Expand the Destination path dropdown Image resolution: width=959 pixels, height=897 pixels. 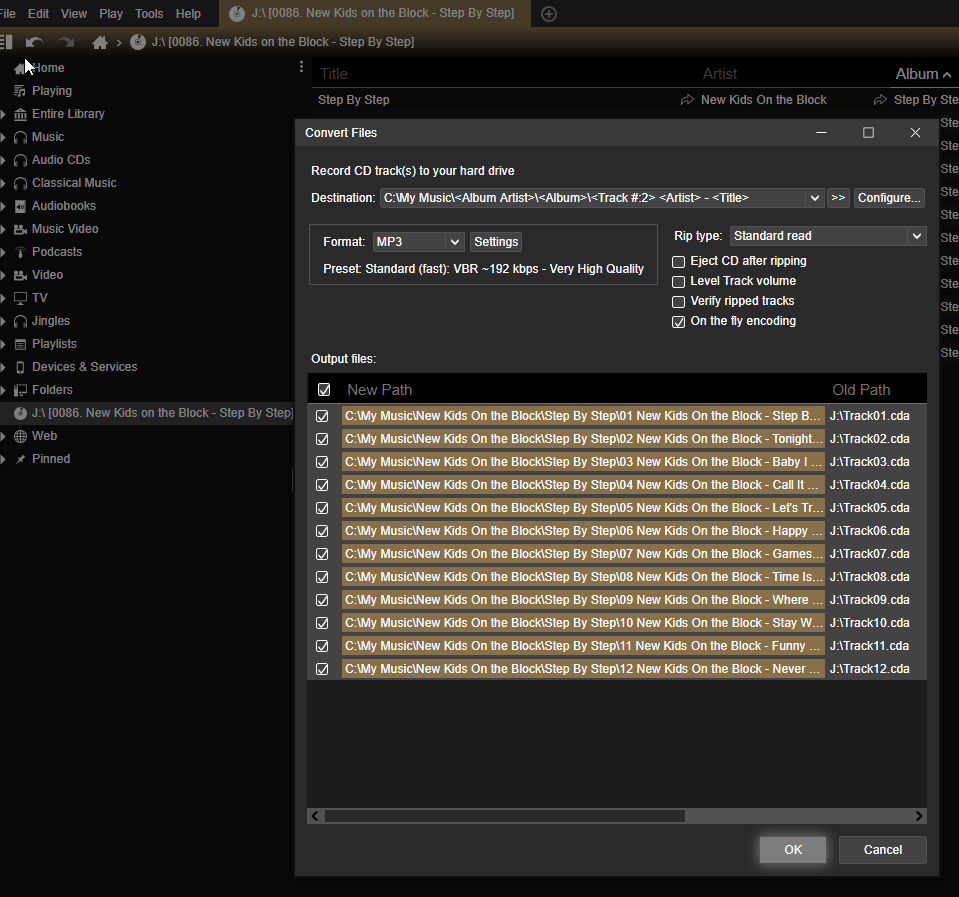pos(814,198)
